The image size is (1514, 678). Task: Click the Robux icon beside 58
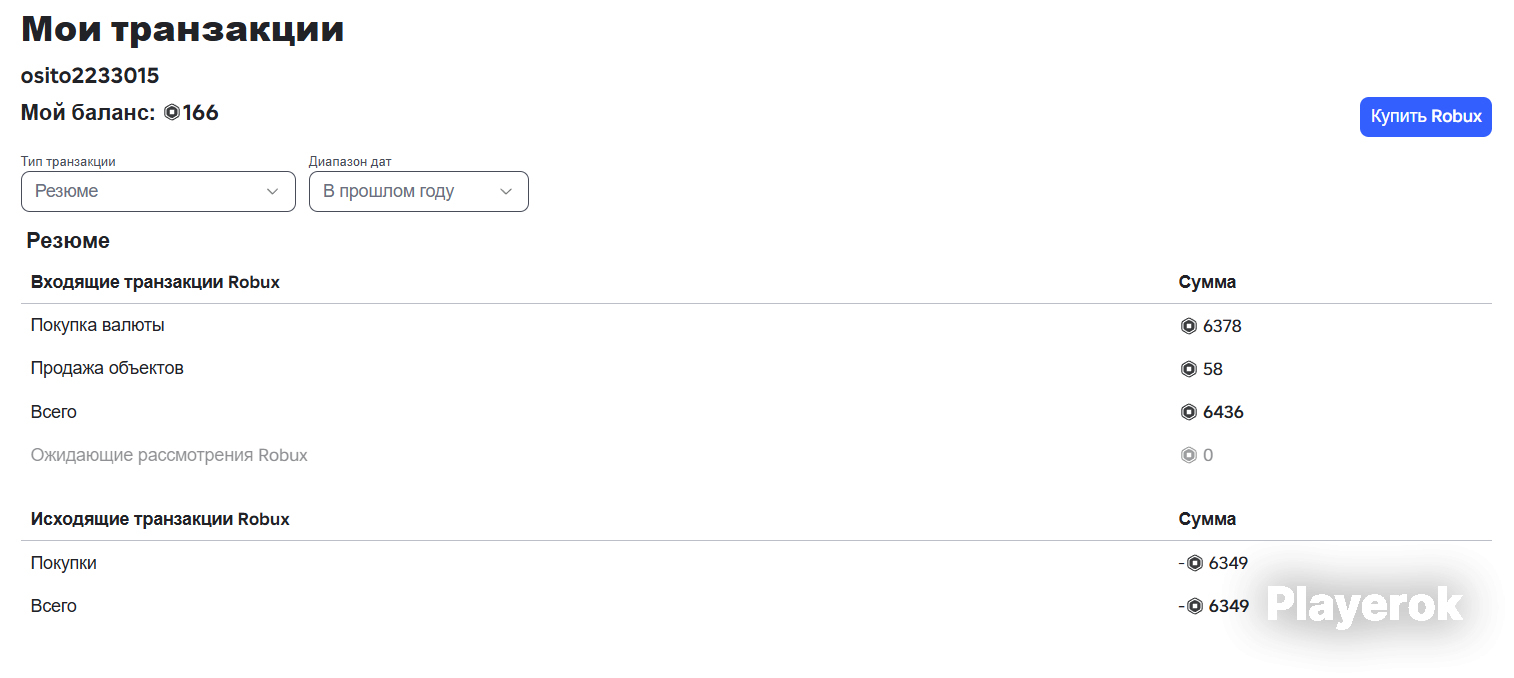pos(1188,369)
